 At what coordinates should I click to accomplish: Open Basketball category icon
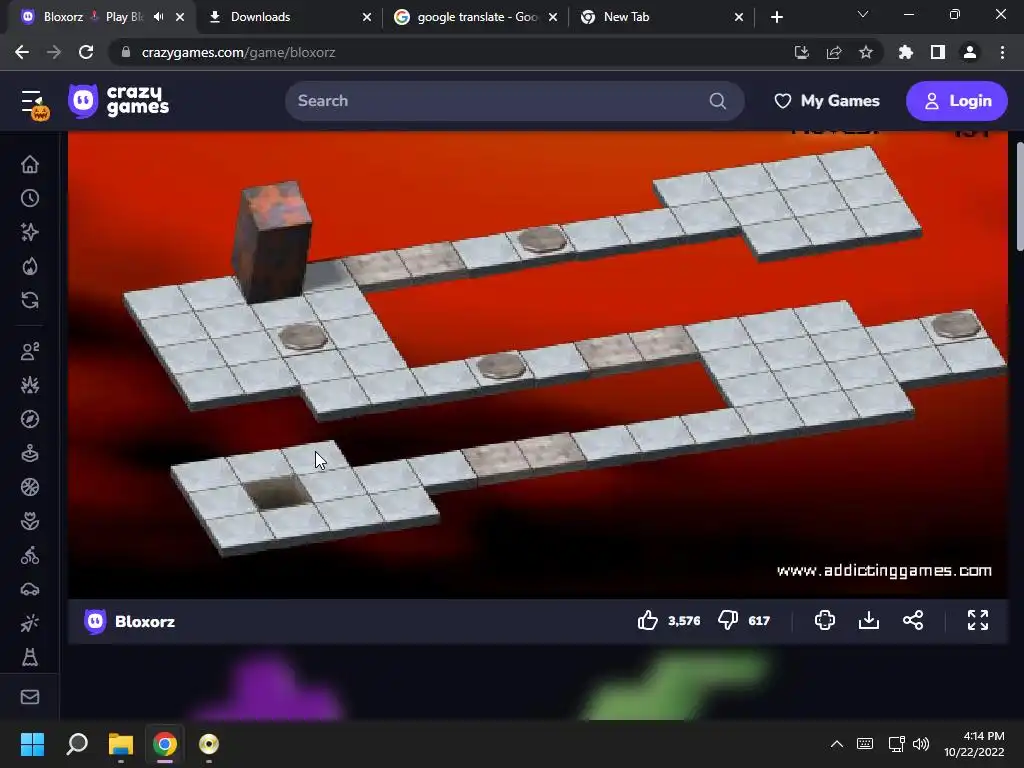29,487
